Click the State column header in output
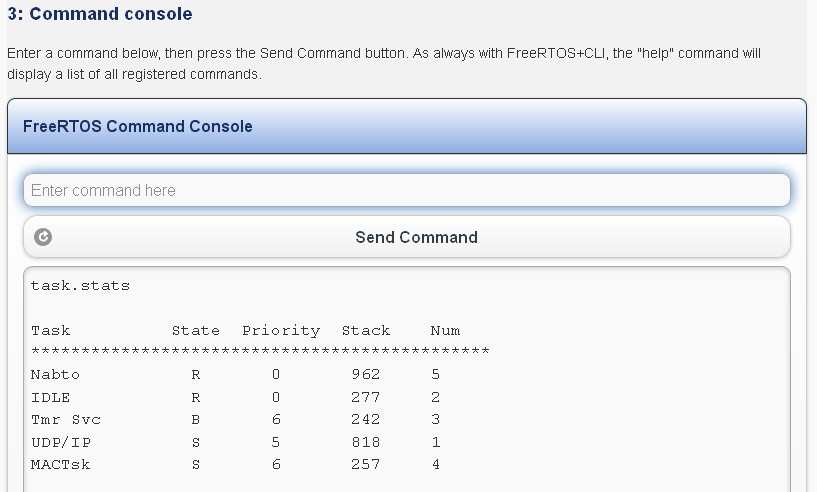The image size is (817, 492). pyautogui.click(x=195, y=331)
